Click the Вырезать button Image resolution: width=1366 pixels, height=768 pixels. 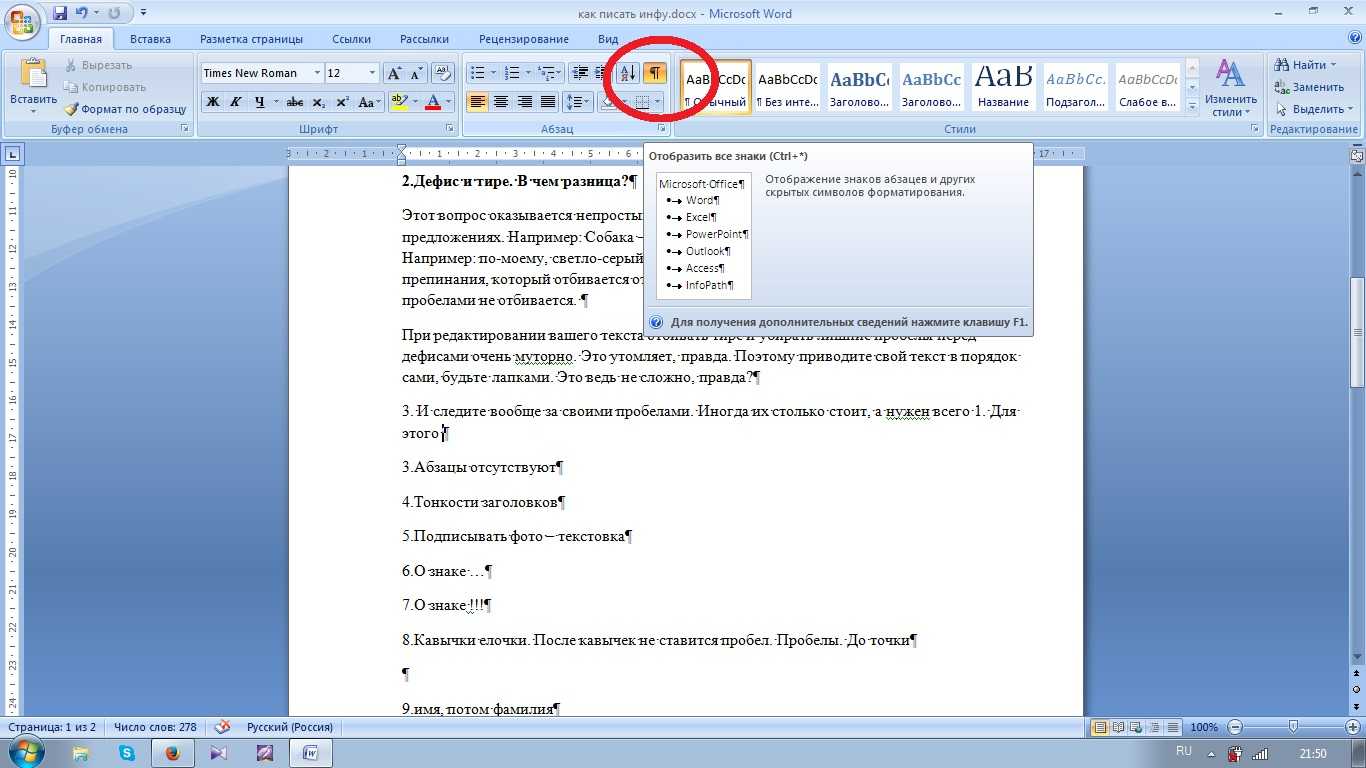pos(98,65)
